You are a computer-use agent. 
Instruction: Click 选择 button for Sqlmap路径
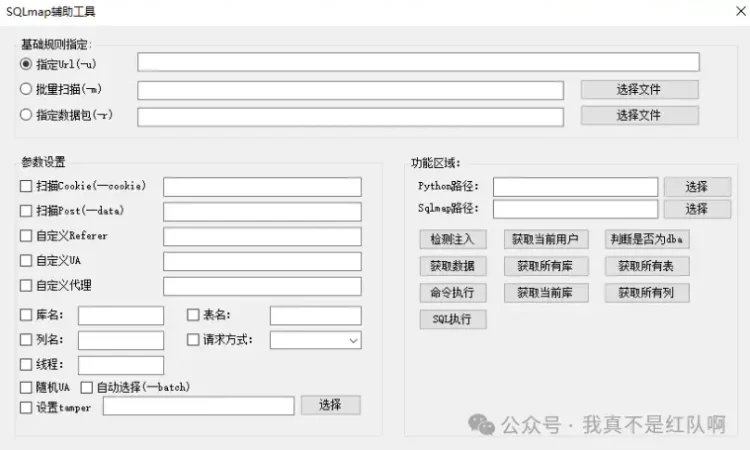[697, 209]
